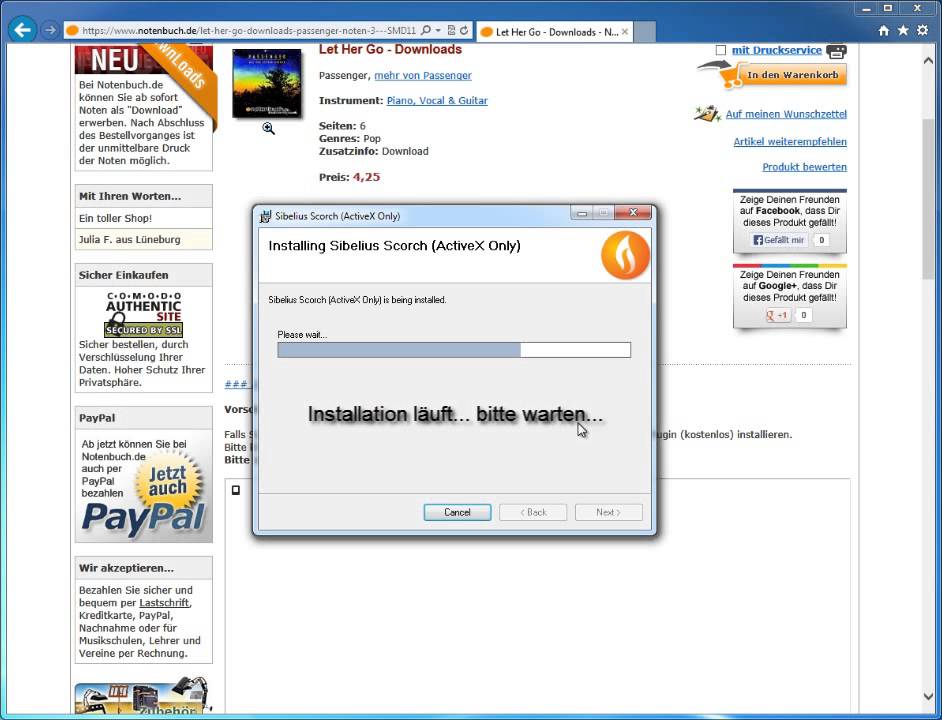Maximize the browser window
Viewport: 942px width, 720px height.
(x=887, y=8)
